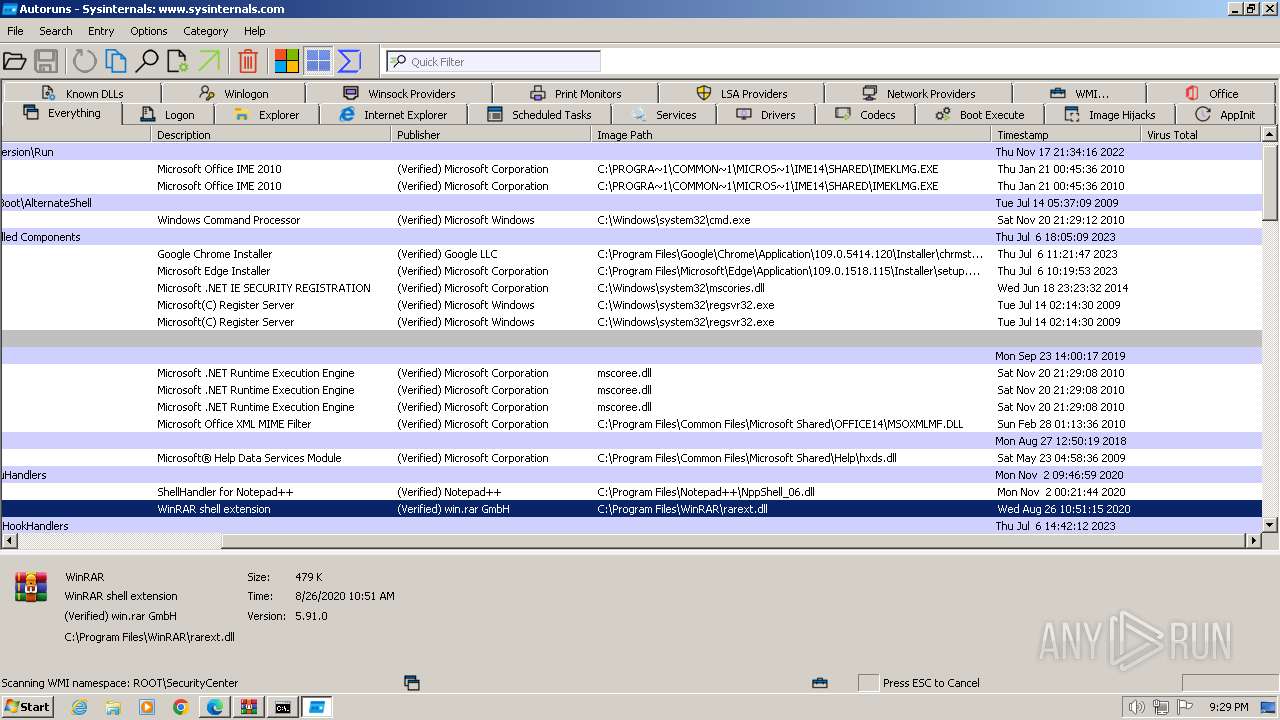The height and width of the screenshot is (720, 1280).
Task: Click the hxds.dll image path cell
Action: 746,458
